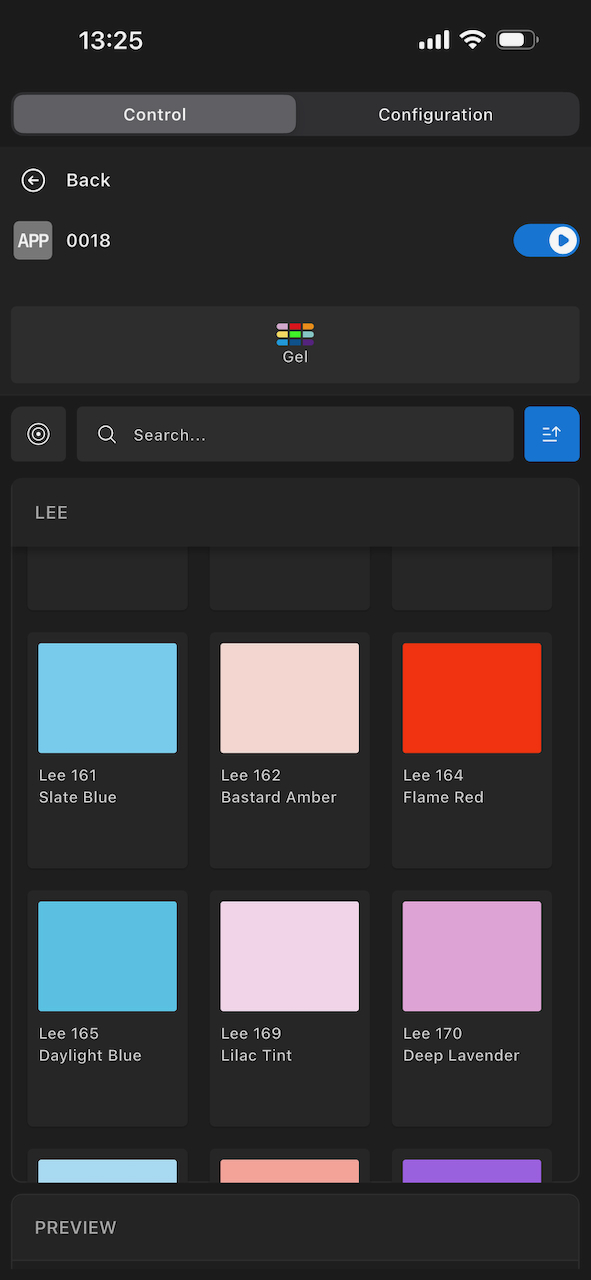Click the magnifier icon in search box
This screenshot has width=591, height=1280.
point(107,434)
